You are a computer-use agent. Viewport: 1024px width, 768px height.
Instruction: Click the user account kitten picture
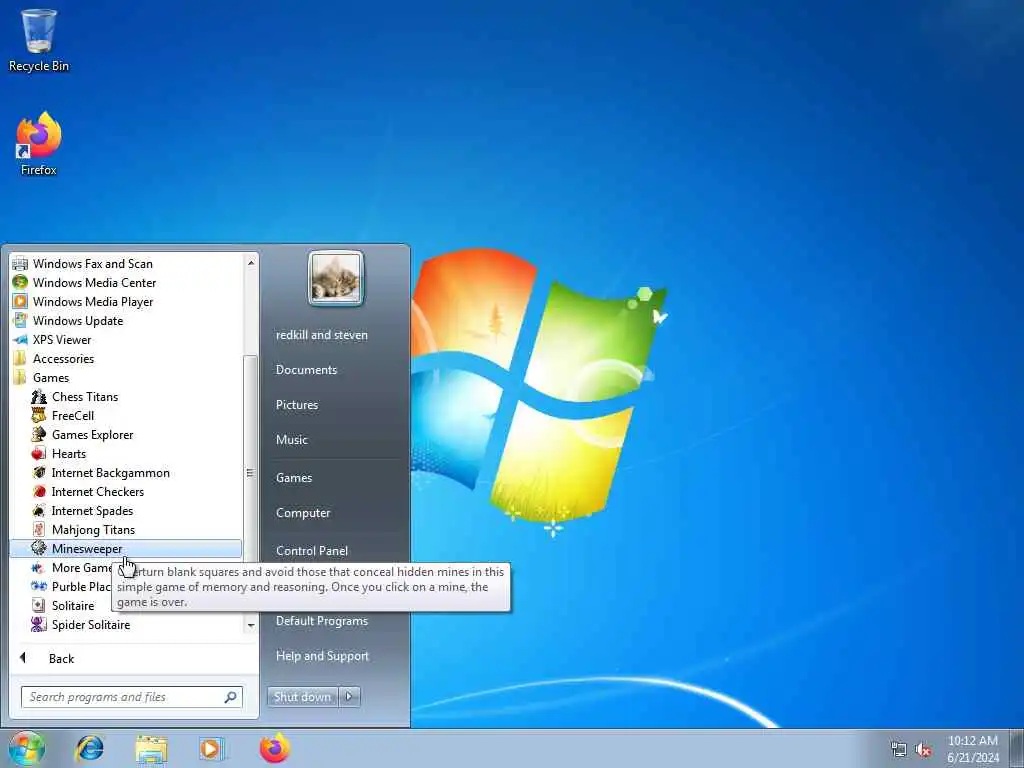[336, 278]
